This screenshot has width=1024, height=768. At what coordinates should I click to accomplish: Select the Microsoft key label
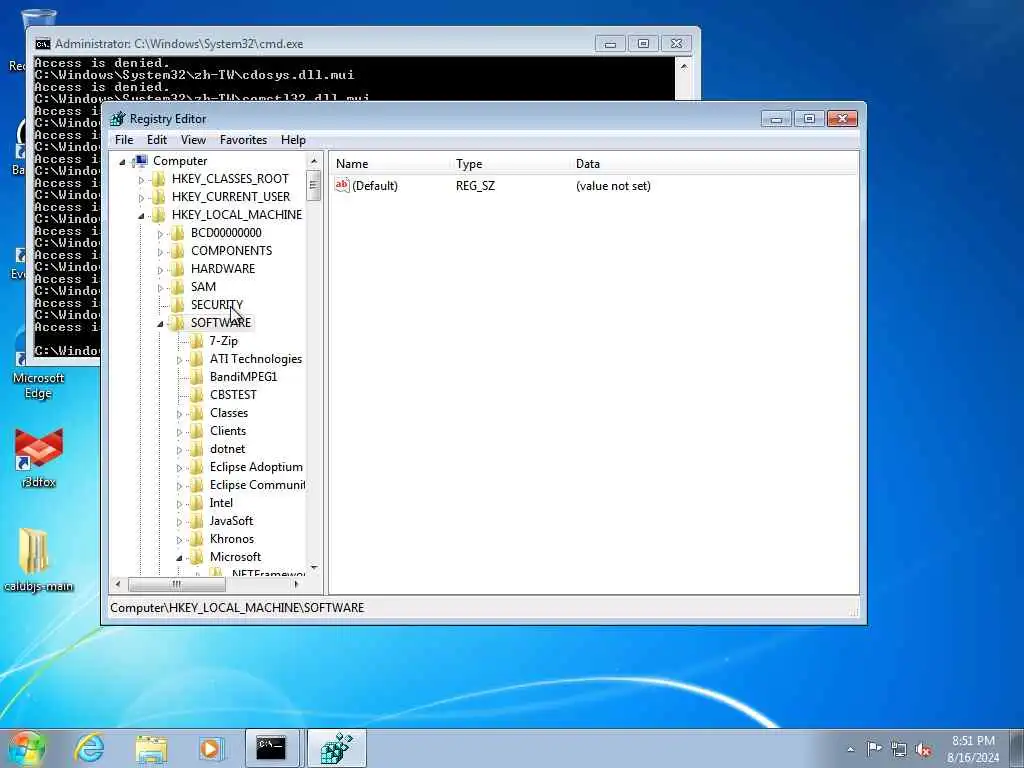[235, 557]
